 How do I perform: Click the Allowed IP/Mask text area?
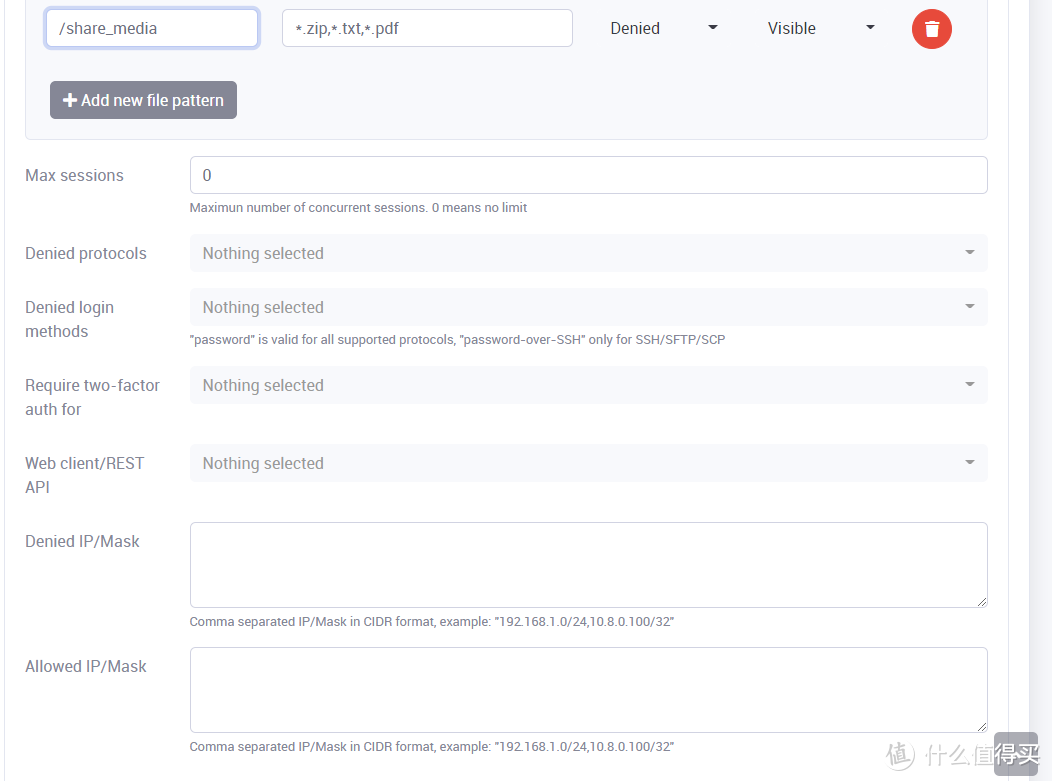588,690
